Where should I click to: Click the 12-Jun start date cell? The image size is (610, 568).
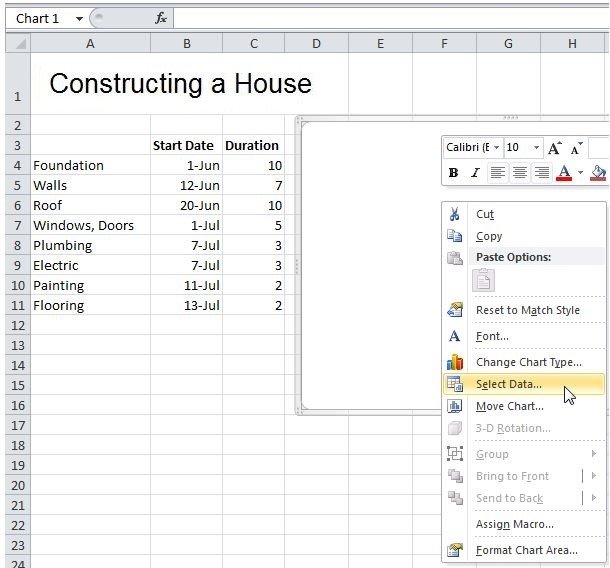click(186, 185)
